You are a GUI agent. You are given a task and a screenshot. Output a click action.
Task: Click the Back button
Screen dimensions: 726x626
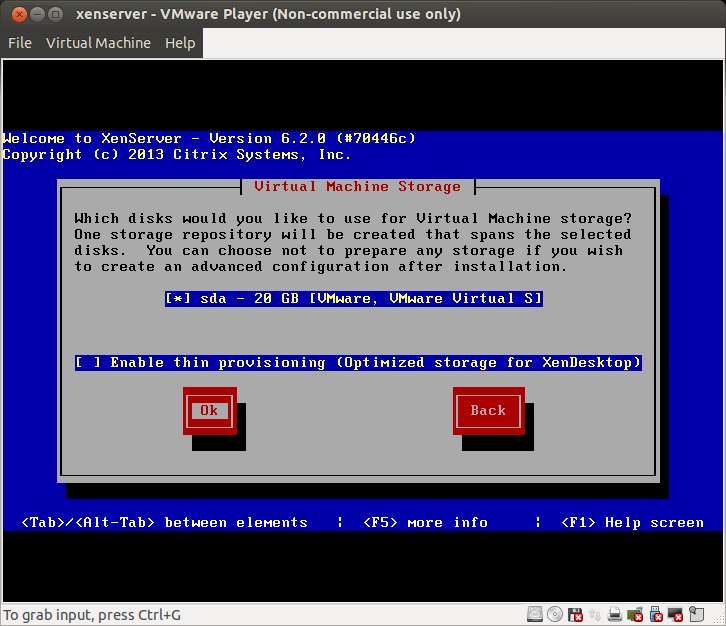[x=488, y=411]
